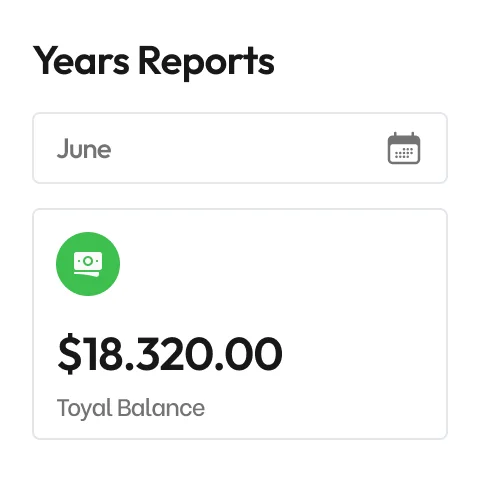Viewport: 480px width, 480px height.
Task: Click the empty middle of the June field
Action: click(247, 148)
